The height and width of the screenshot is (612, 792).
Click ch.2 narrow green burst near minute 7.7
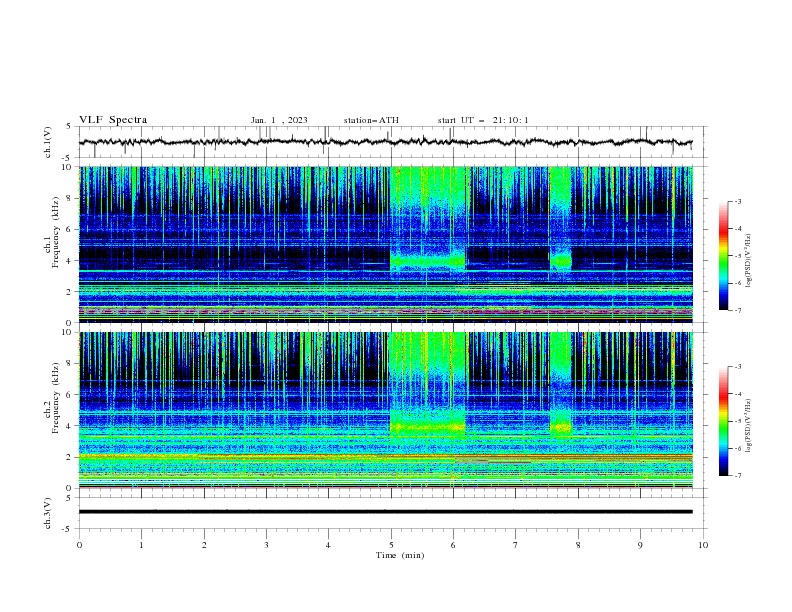click(x=560, y=385)
